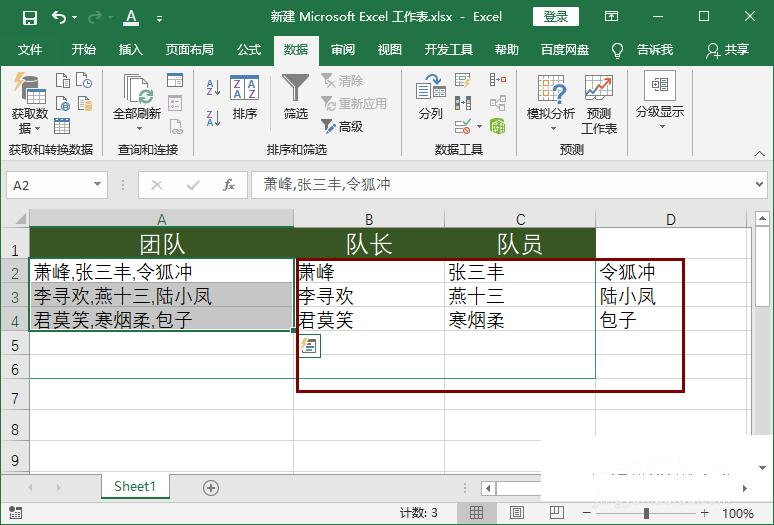Click the Data Validation icon

(x=463, y=126)
